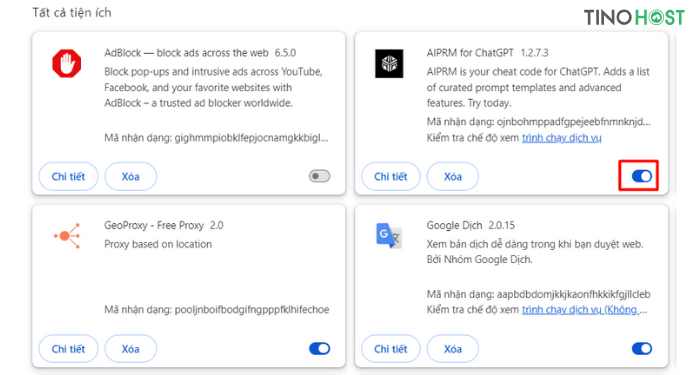The image size is (700, 375).
Task: Click the Google Dịch translate icon
Action: pos(389,235)
